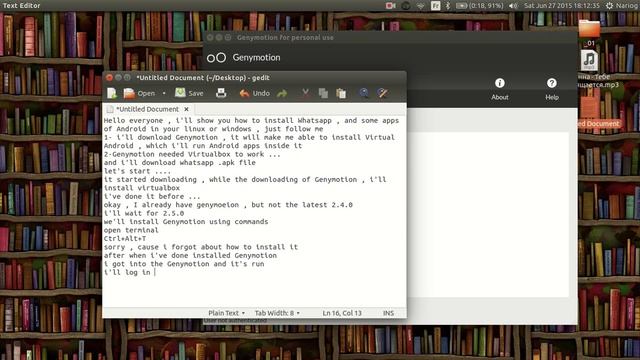Click the Print icon in gedit toolbar

click(221, 93)
